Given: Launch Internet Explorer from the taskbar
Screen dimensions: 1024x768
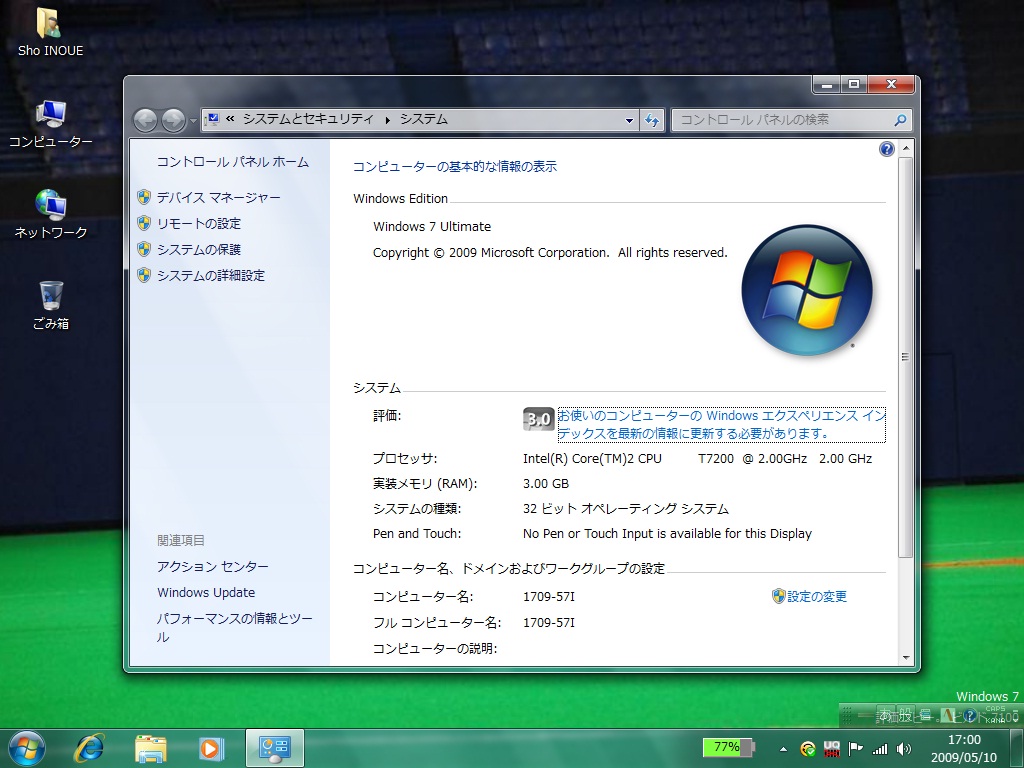Looking at the screenshot, I should click(x=89, y=748).
